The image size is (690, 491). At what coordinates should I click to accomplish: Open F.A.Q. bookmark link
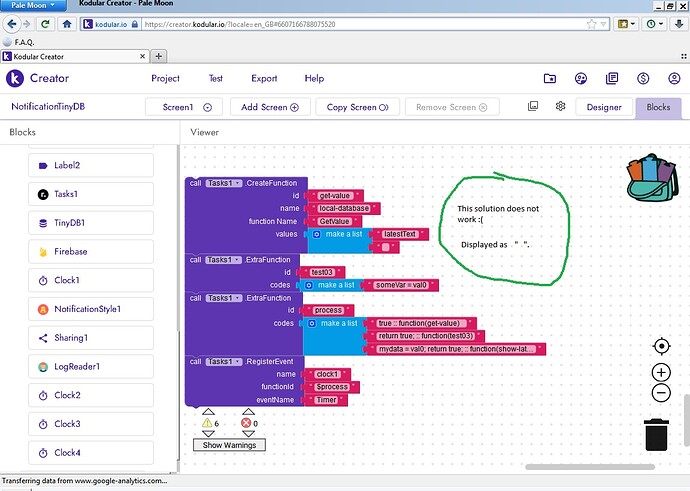coord(18,42)
